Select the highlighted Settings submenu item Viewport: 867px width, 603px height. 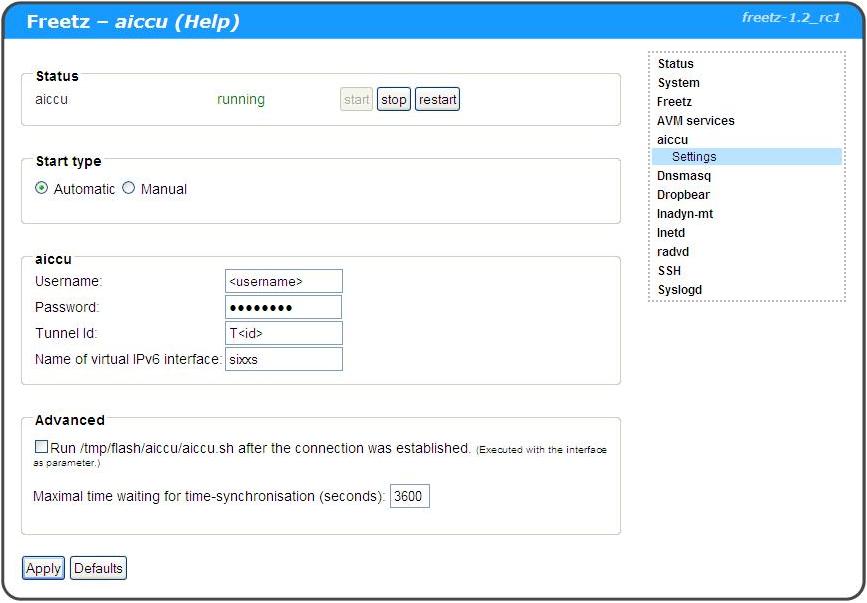click(746, 157)
